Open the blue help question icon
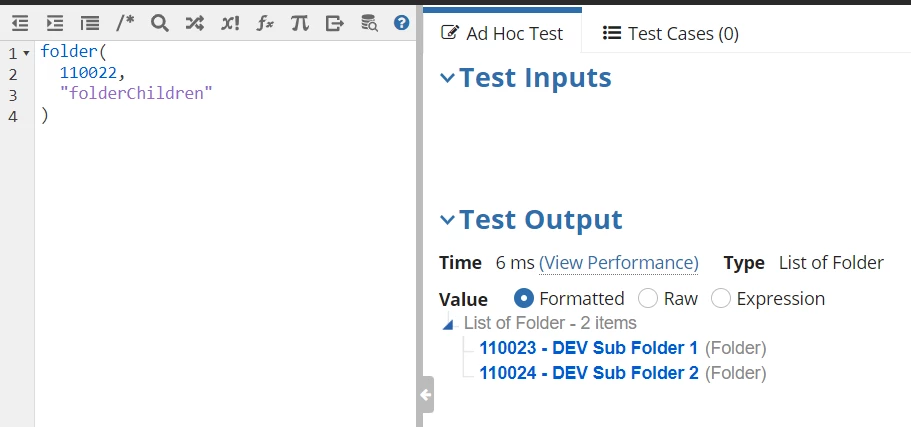911x427 pixels. (x=401, y=23)
